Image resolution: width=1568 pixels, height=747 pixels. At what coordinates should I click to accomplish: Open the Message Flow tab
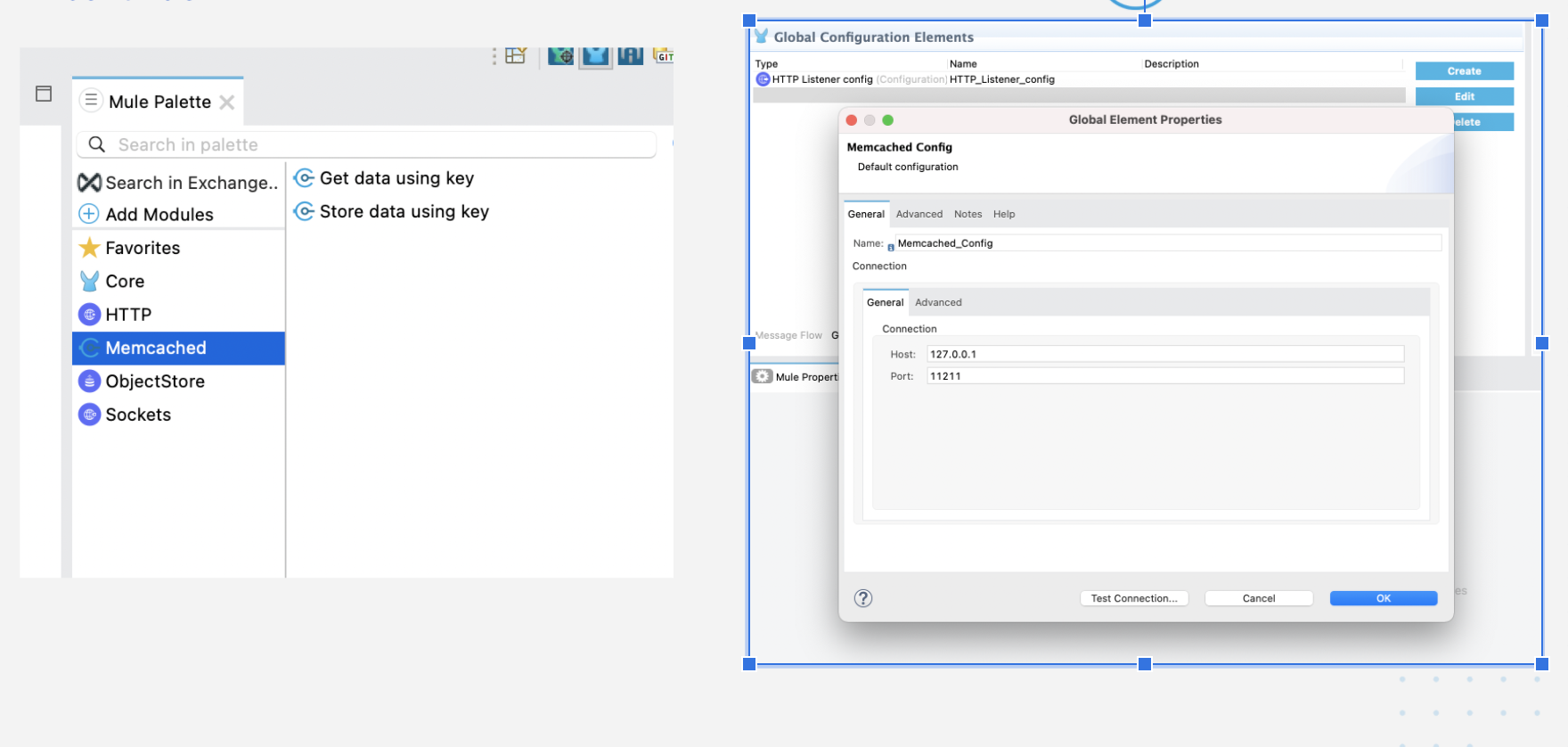788,335
